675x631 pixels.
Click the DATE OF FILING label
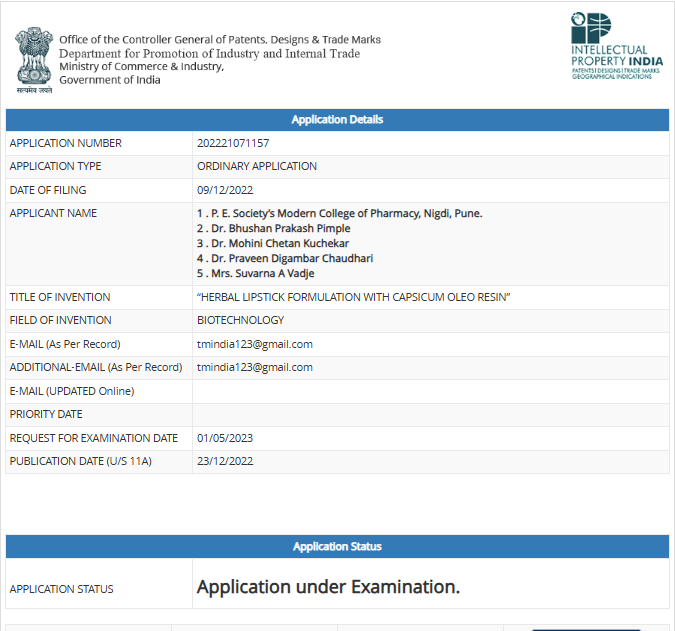[x=48, y=190]
